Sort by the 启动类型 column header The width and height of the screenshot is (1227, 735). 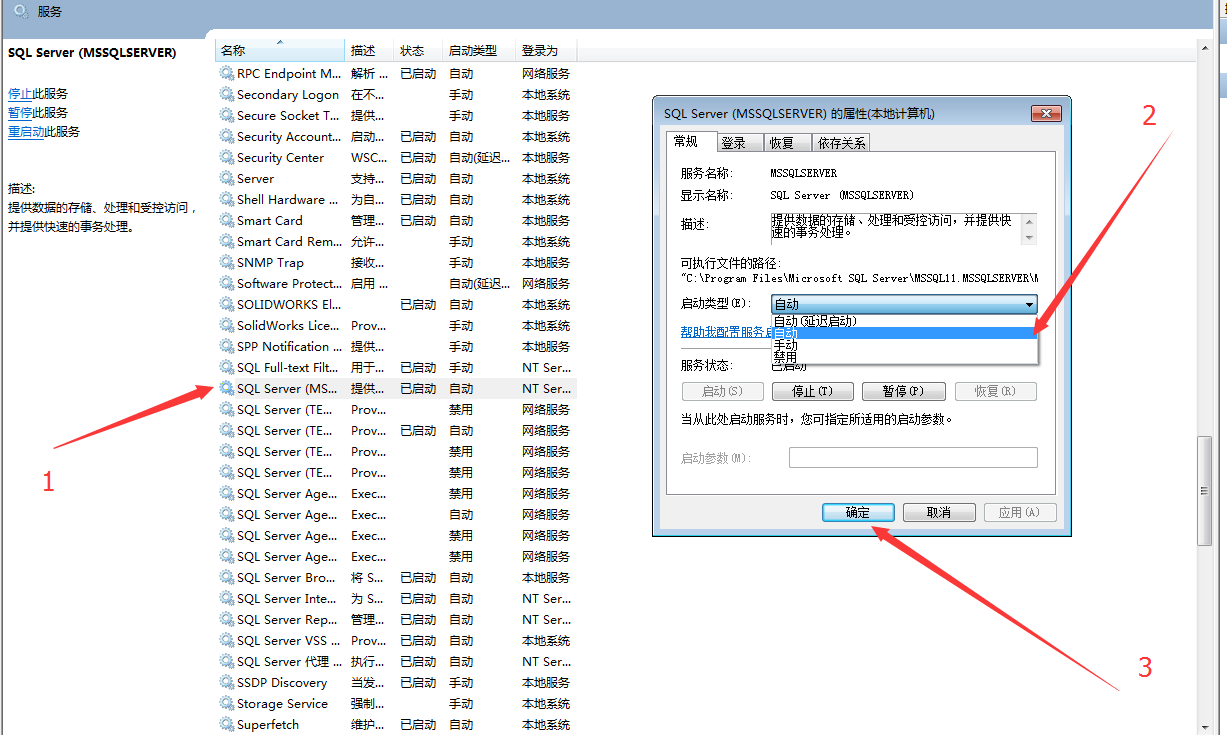tap(480, 50)
